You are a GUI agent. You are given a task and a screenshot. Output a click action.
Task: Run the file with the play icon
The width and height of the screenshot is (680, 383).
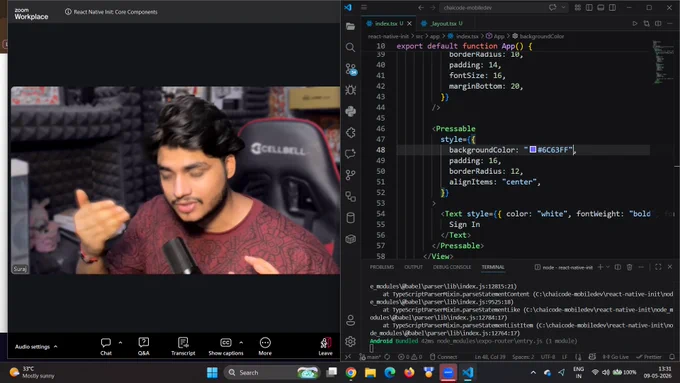[634, 23]
